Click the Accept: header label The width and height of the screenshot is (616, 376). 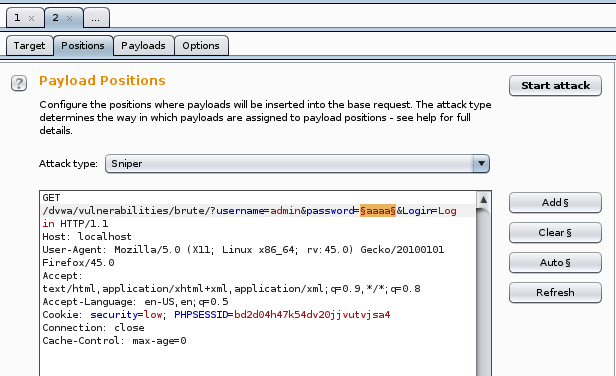coord(62,275)
